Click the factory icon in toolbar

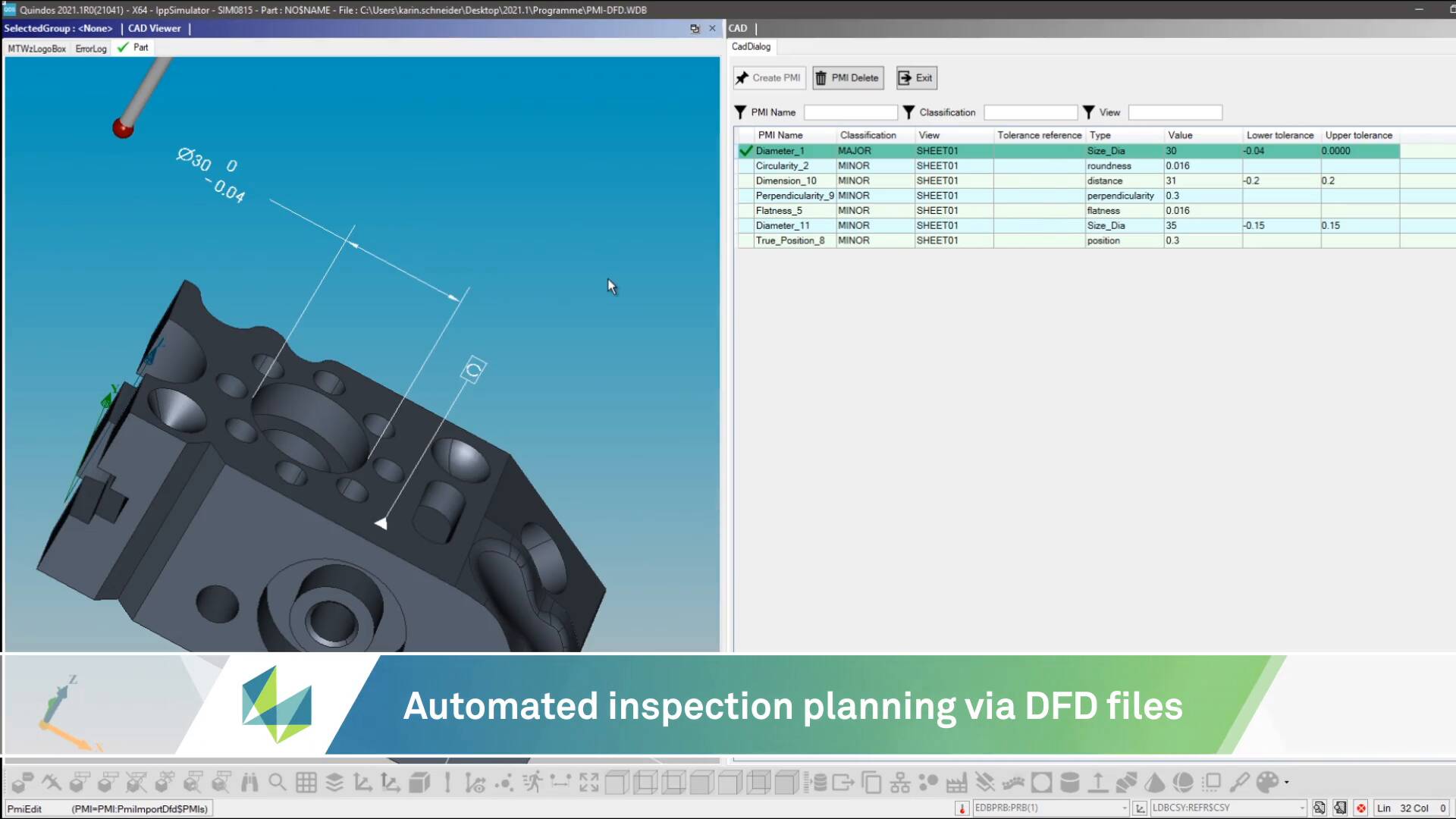pyautogui.click(x=956, y=782)
